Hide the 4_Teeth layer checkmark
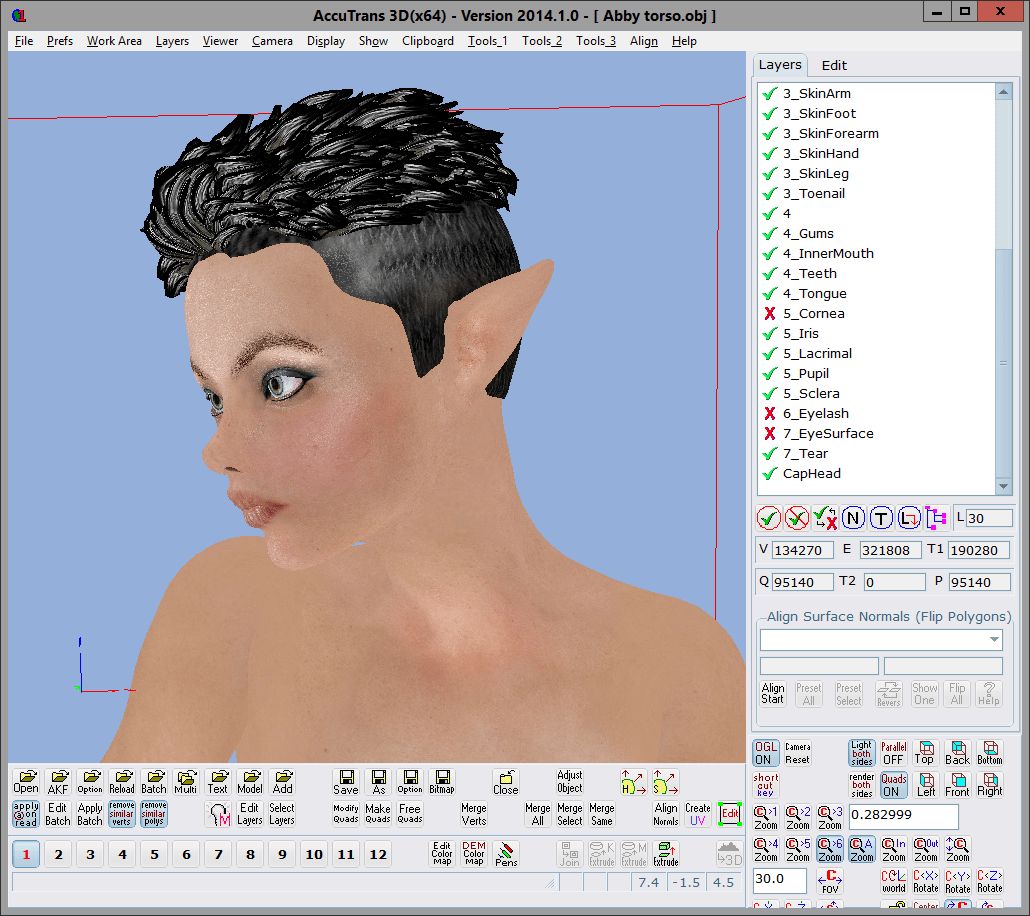This screenshot has height=916, width=1030. click(x=770, y=274)
